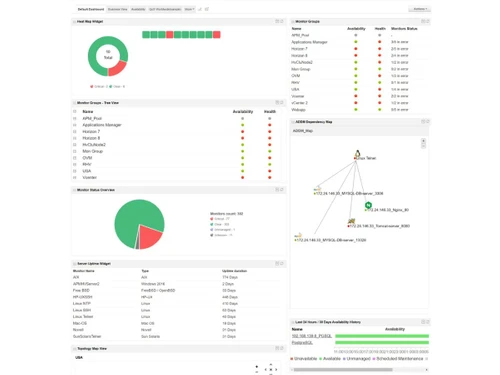This screenshot has width=500, height=375.
Task: Open the Actions dropdown menu
Action: pyautogui.click(x=420, y=9)
